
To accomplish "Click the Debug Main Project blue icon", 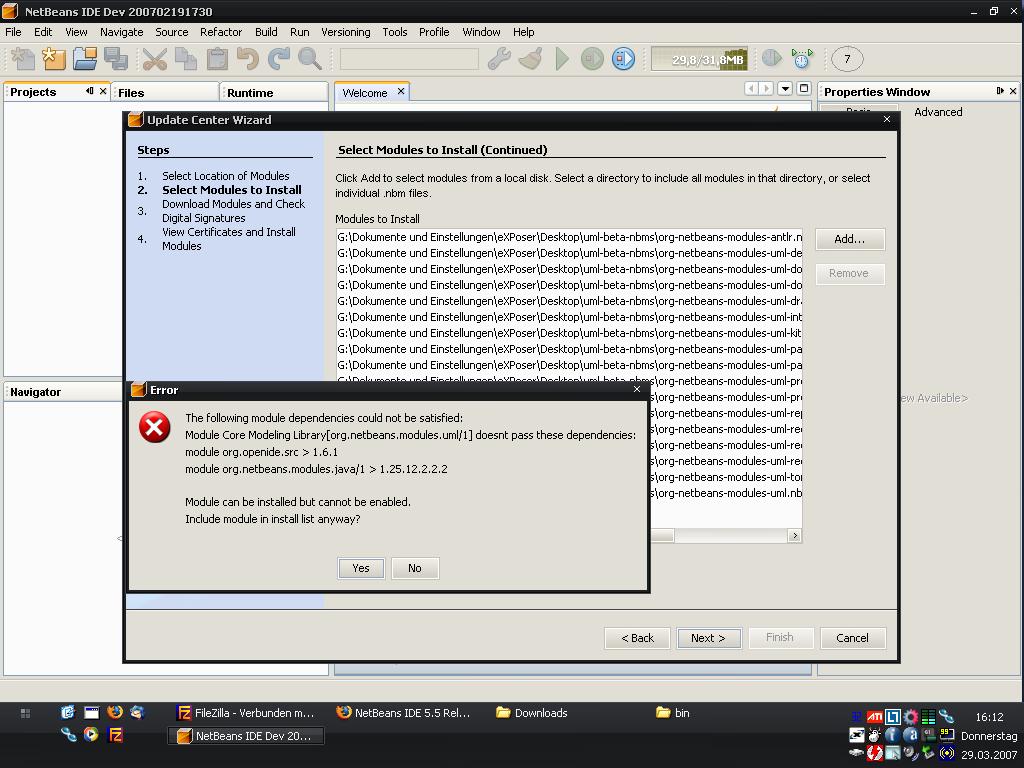I will click(x=623, y=59).
